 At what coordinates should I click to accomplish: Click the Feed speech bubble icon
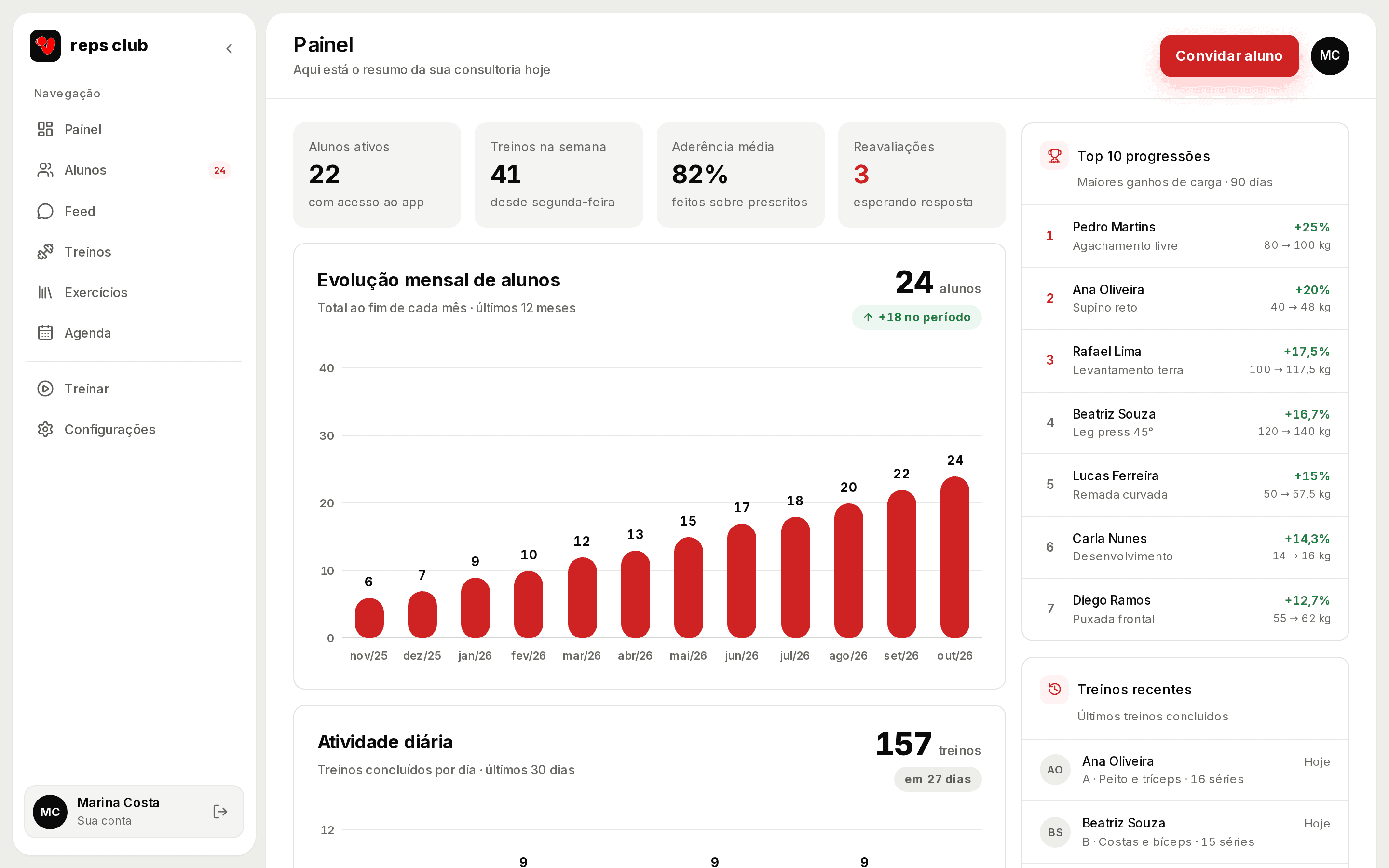45,211
